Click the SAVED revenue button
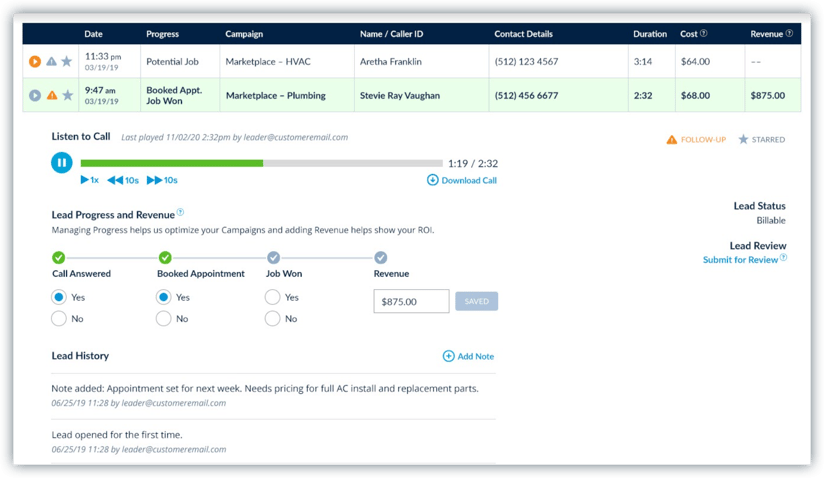Viewport: 824px width, 478px height. pyautogui.click(x=477, y=301)
